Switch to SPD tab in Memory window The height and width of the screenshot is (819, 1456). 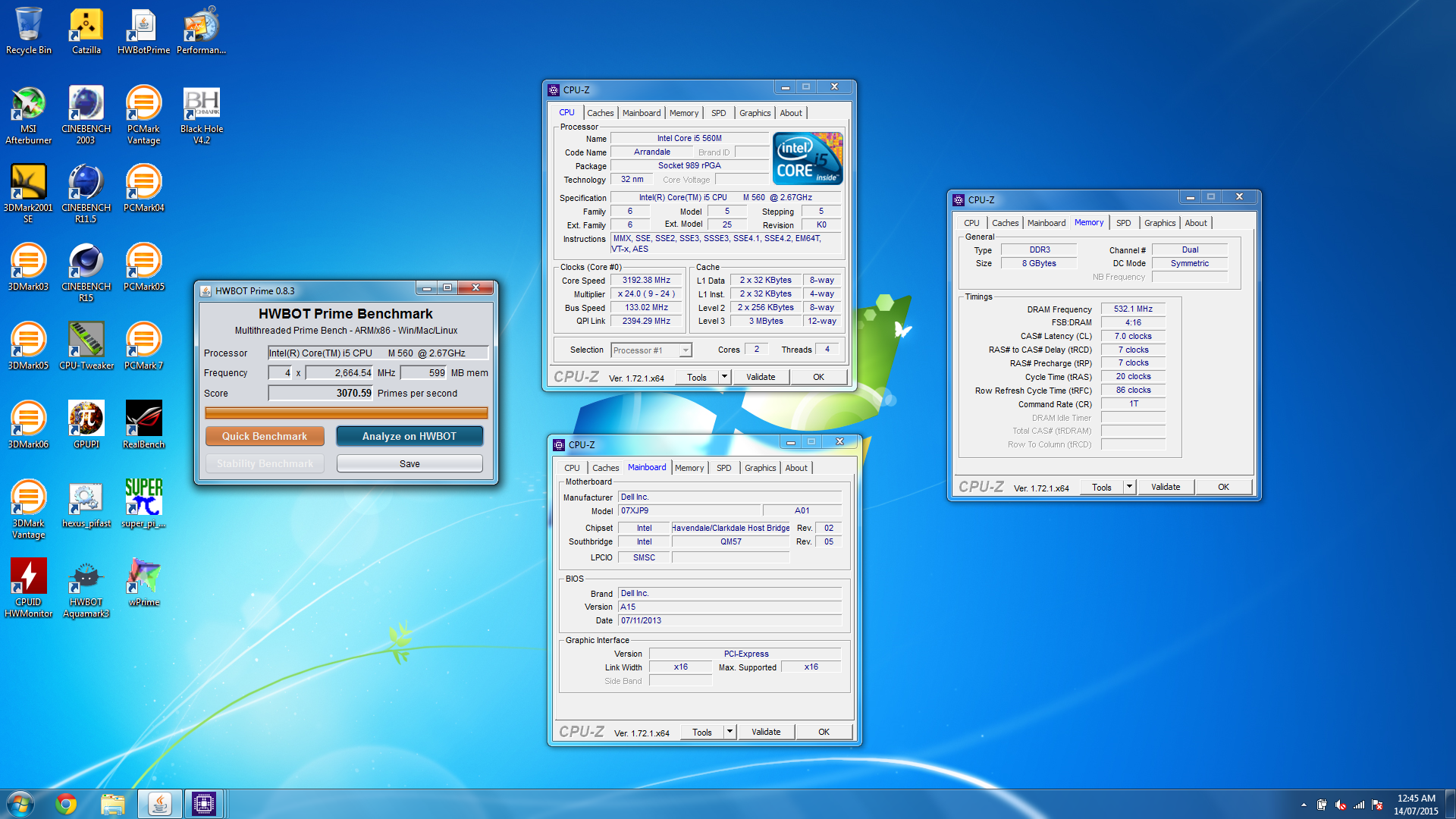coord(1123,223)
